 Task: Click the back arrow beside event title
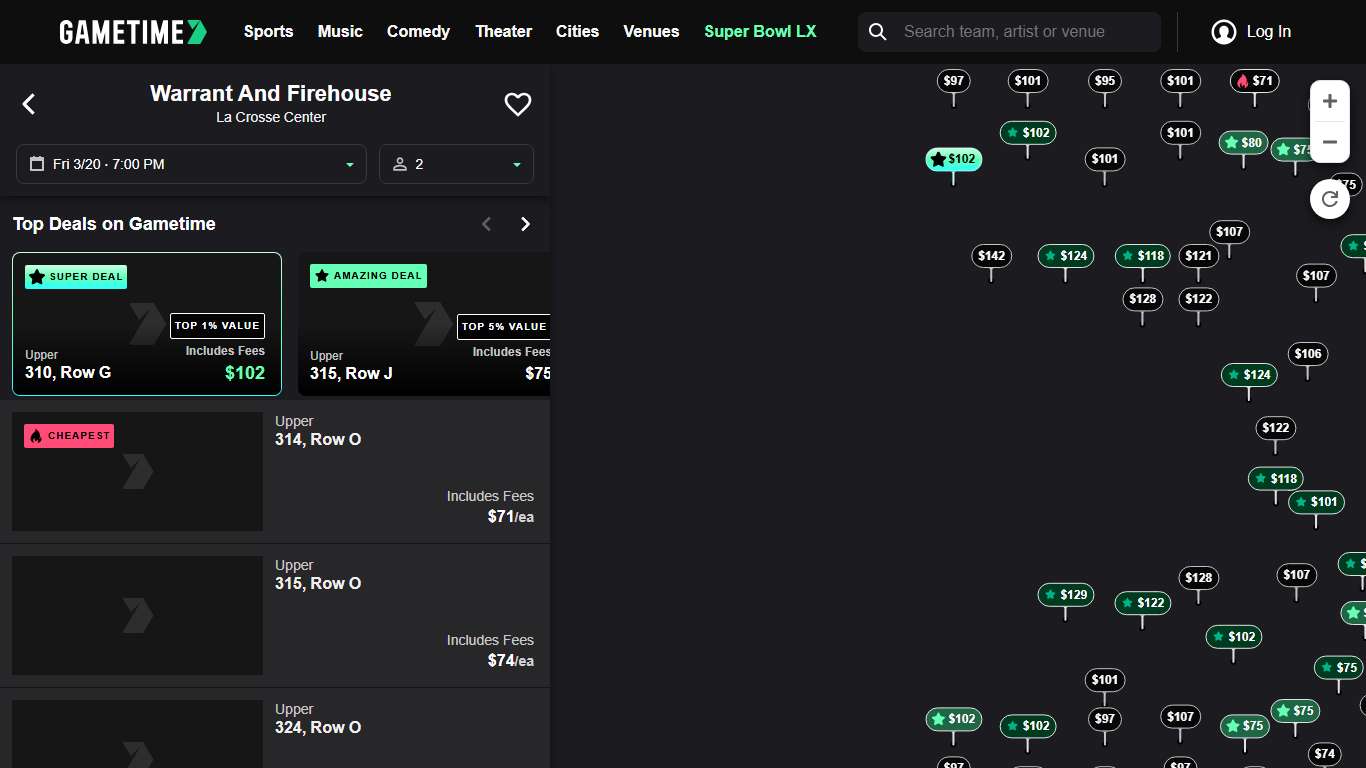[29, 104]
